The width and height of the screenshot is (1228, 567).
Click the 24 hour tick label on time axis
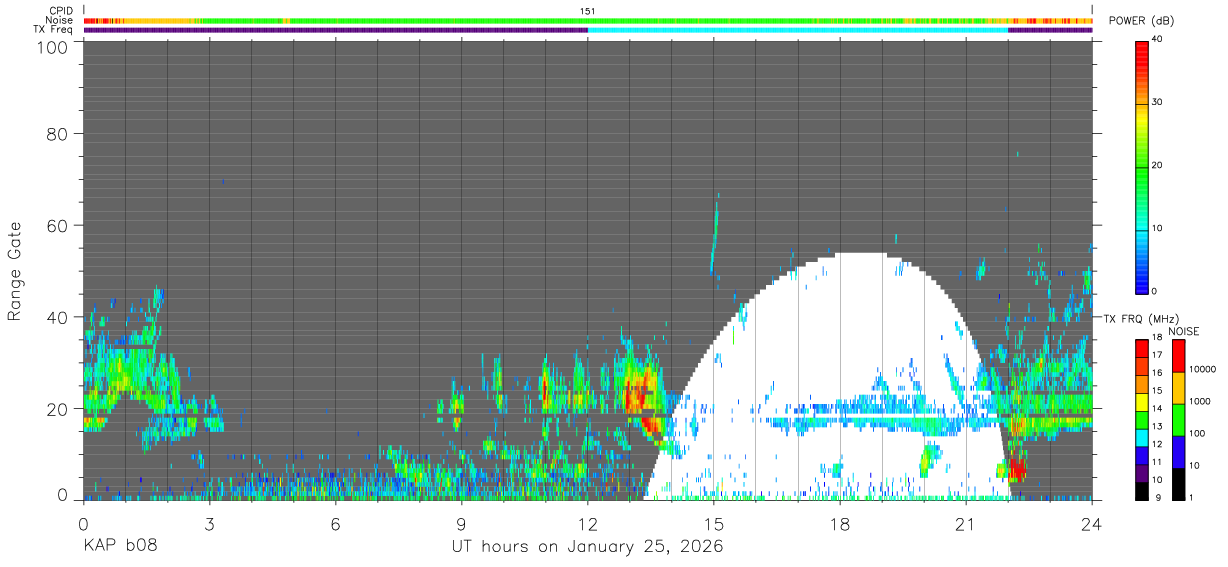pyautogui.click(x=1092, y=523)
